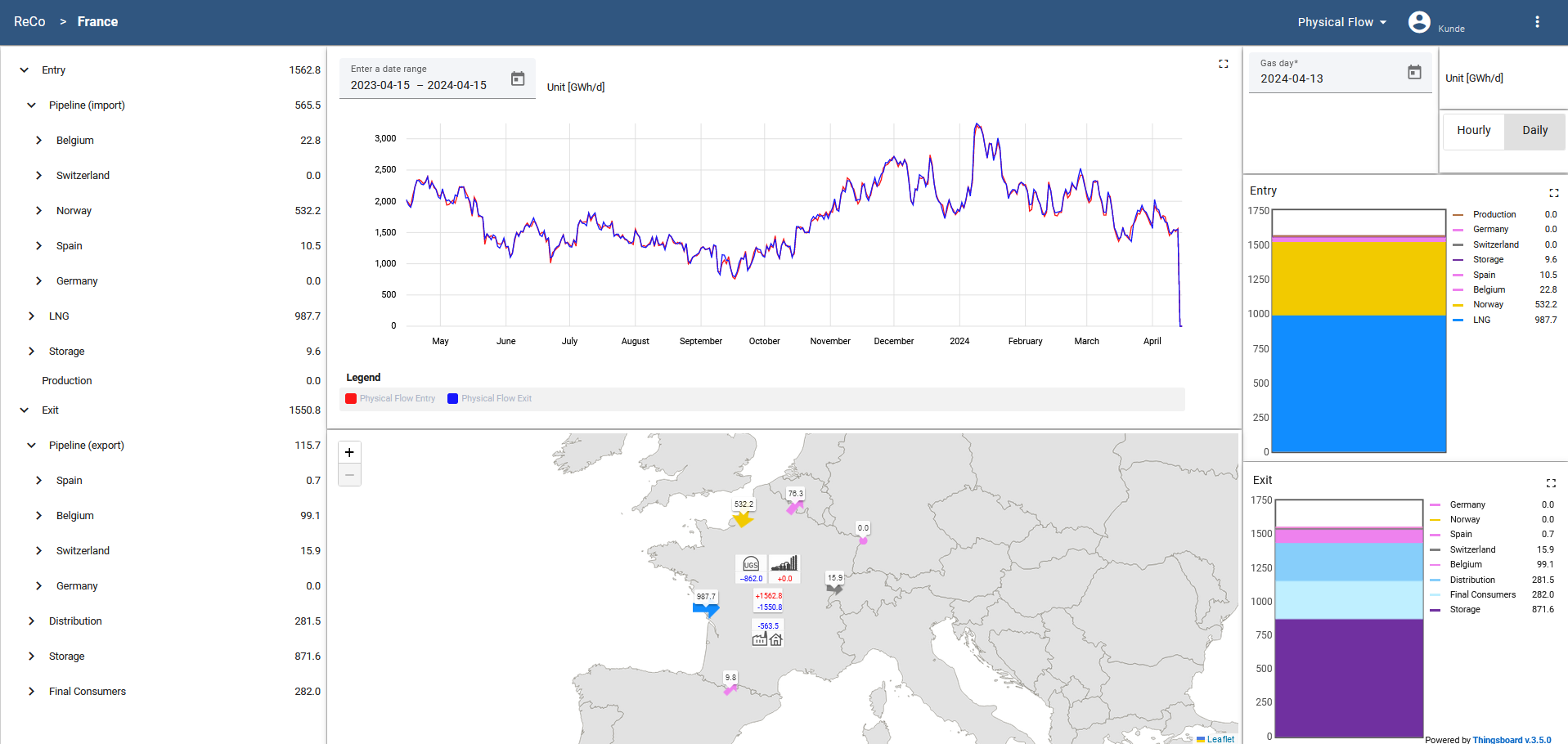Open the Gas day calendar picker

coord(1414,72)
